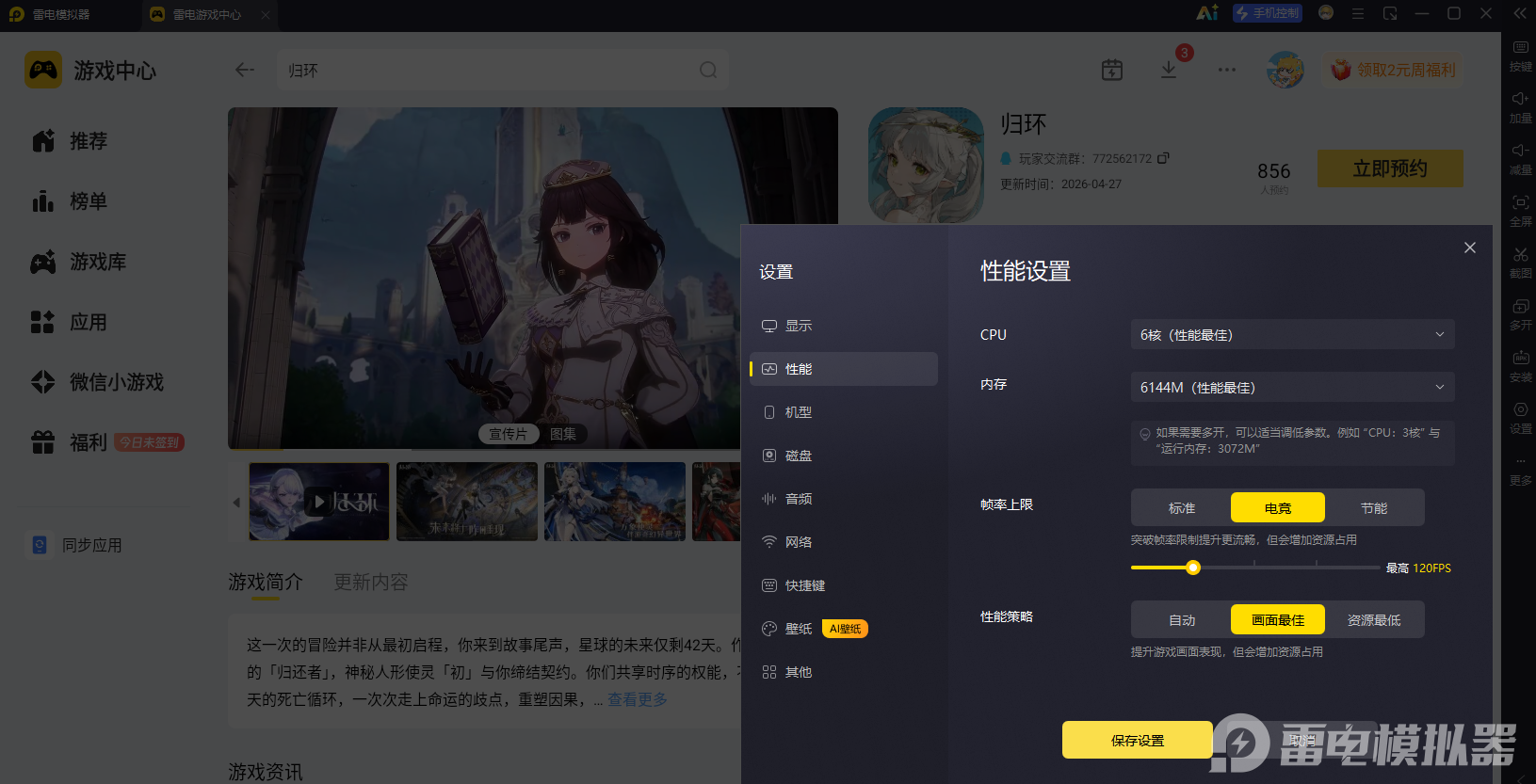
Task: Open the calendar schedule icon
Action: pyautogui.click(x=1112, y=70)
